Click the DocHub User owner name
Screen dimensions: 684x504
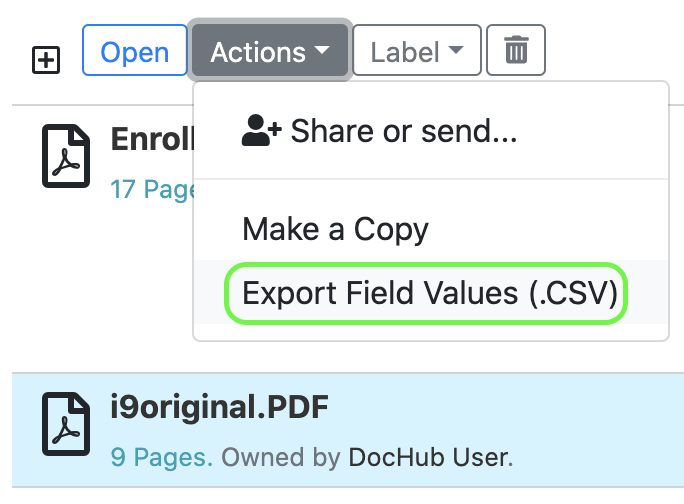[430, 458]
